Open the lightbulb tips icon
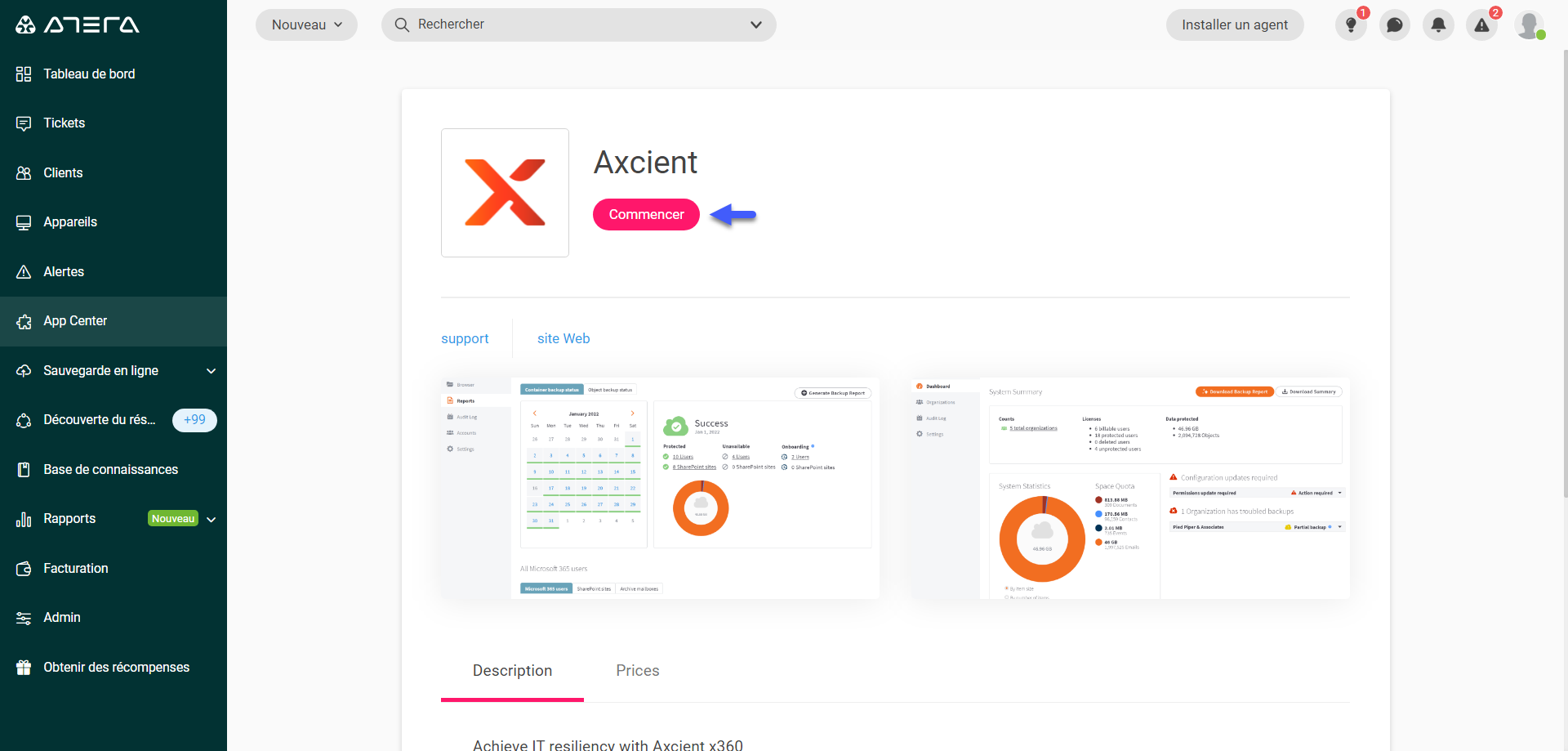 coord(1352,25)
